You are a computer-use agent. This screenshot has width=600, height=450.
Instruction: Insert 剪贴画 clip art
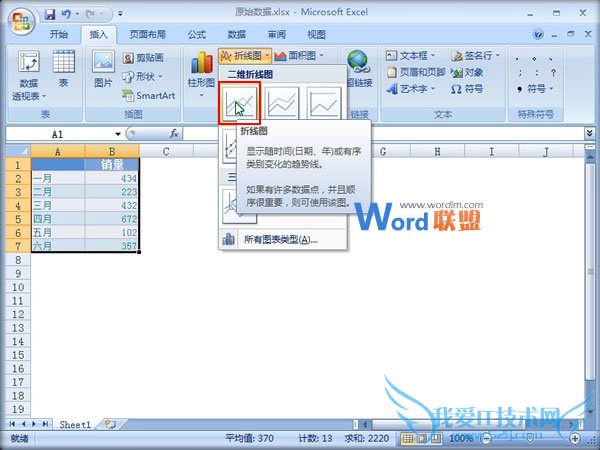tap(143, 58)
